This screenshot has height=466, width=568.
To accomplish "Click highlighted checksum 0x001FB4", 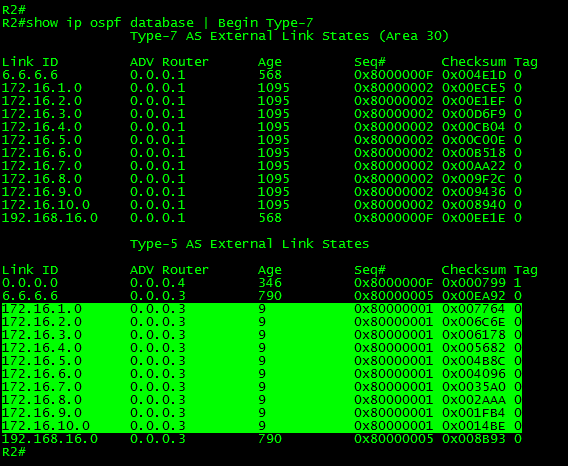I will (x=473, y=413).
